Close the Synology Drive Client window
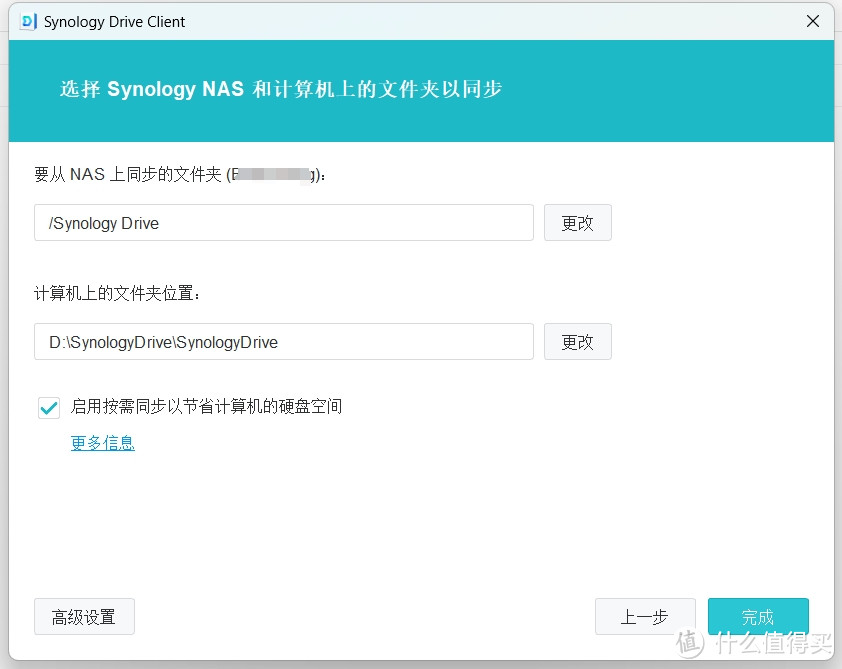Viewport: 842px width, 669px height. coord(813,21)
